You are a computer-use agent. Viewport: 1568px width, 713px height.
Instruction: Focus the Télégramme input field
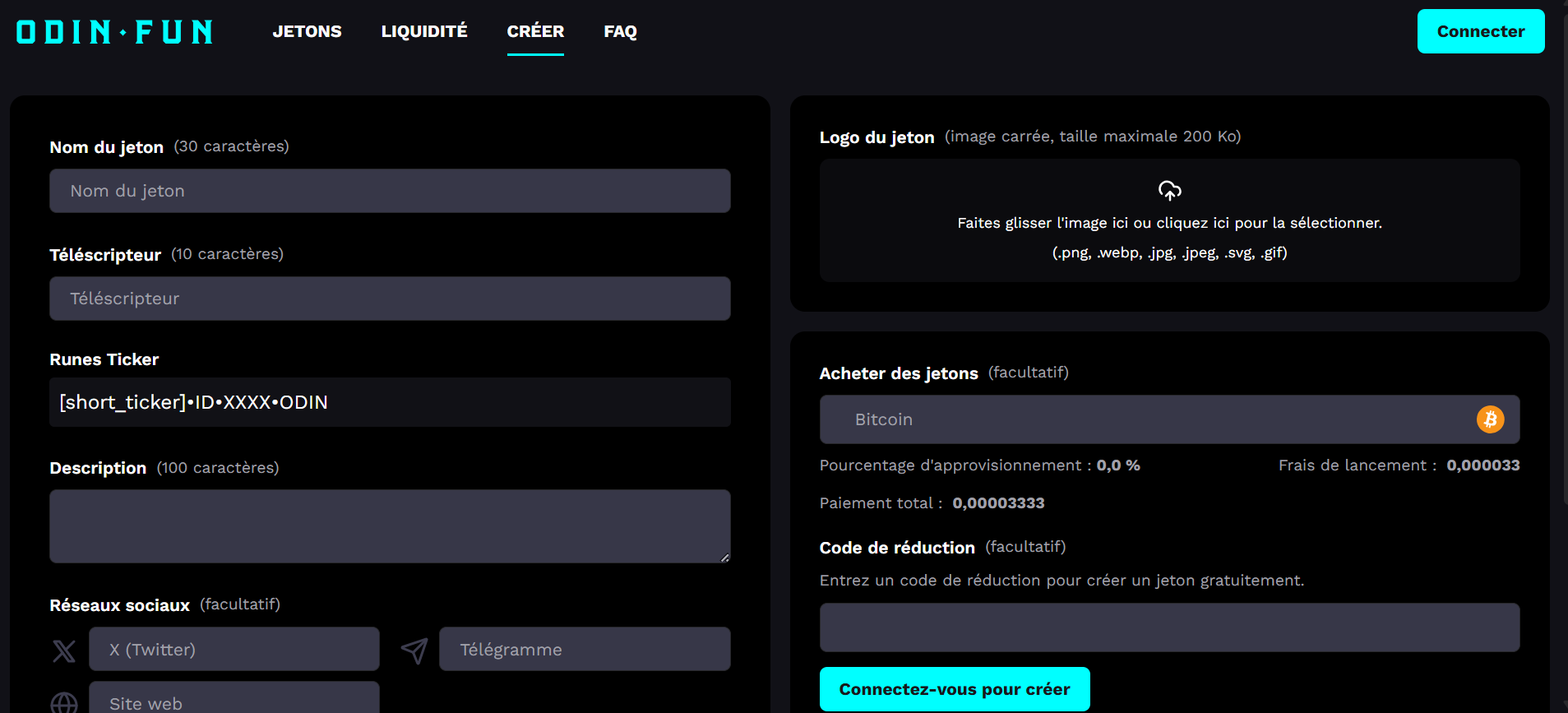[585, 649]
